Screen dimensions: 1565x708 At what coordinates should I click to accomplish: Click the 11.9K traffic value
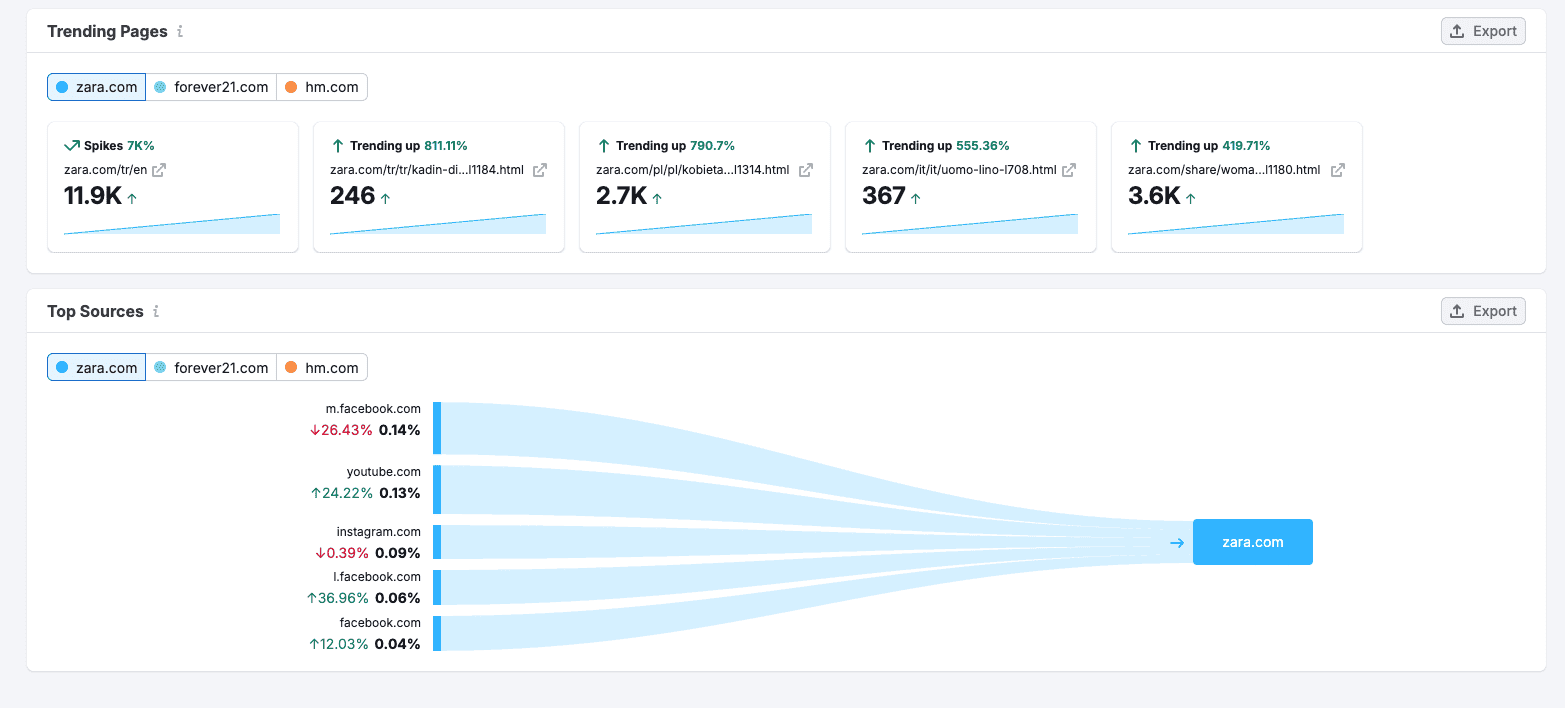93,196
